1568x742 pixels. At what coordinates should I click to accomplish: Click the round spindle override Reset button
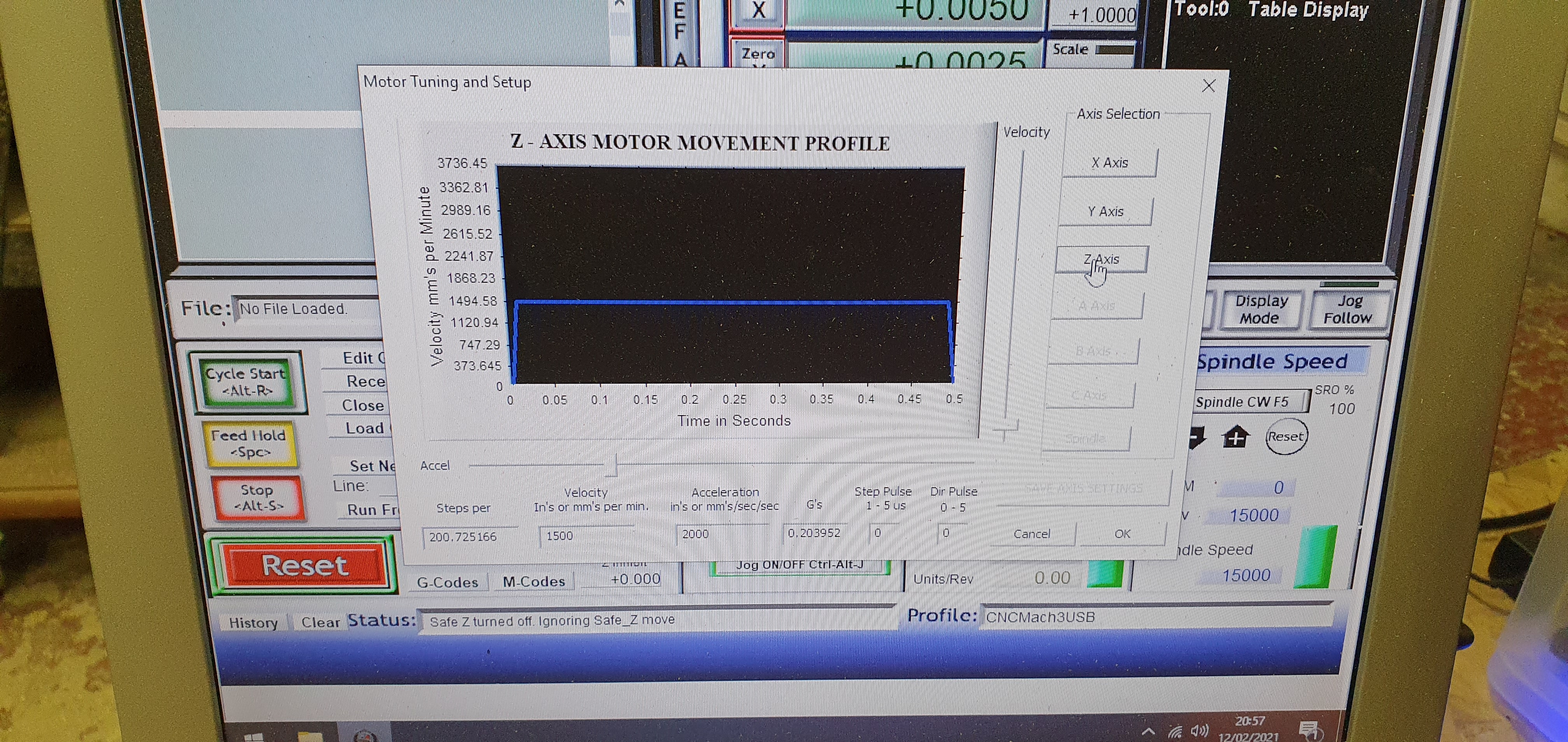[x=1286, y=436]
